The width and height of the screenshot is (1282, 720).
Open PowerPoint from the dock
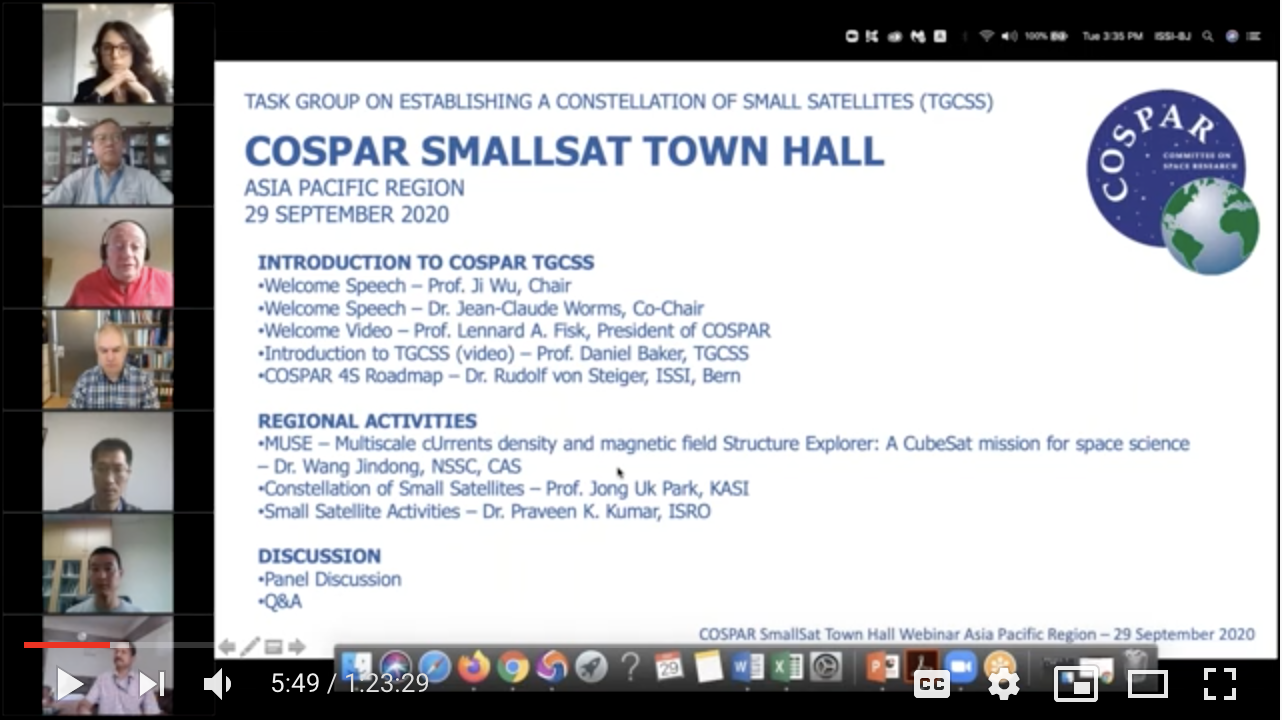882,665
